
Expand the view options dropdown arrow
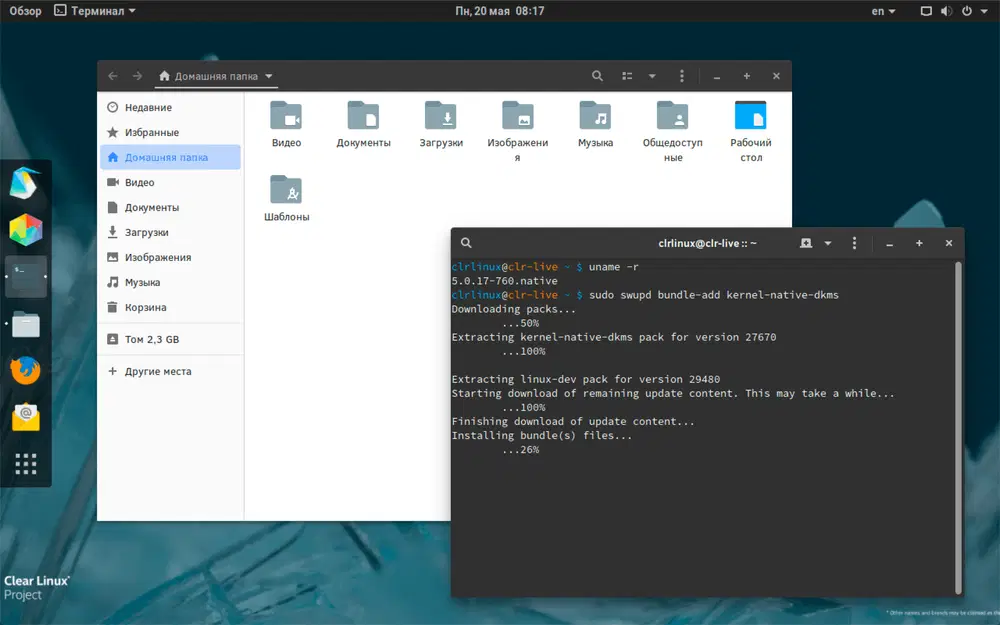point(652,76)
